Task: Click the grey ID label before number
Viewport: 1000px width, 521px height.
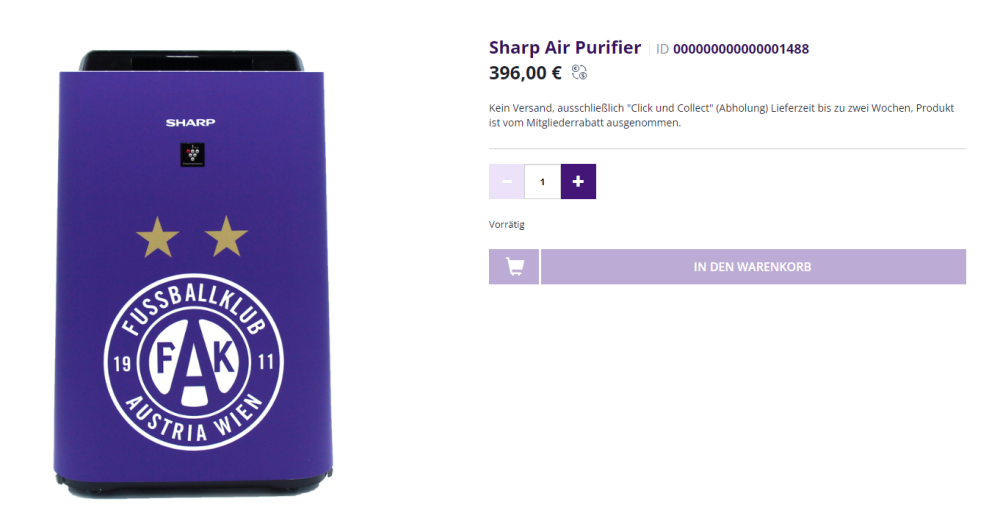Action: pyautogui.click(x=663, y=49)
